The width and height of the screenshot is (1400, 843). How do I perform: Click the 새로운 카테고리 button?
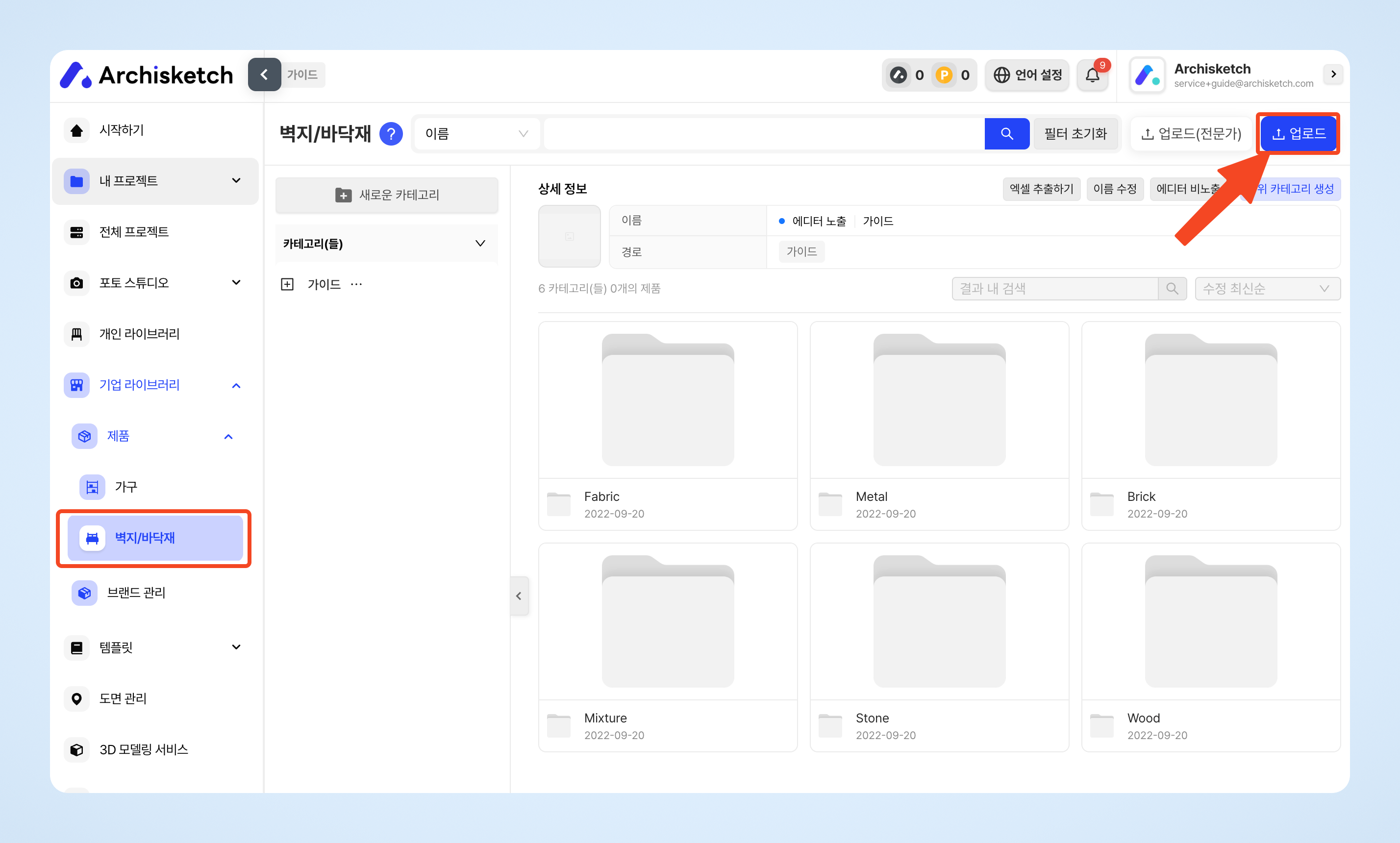(386, 195)
